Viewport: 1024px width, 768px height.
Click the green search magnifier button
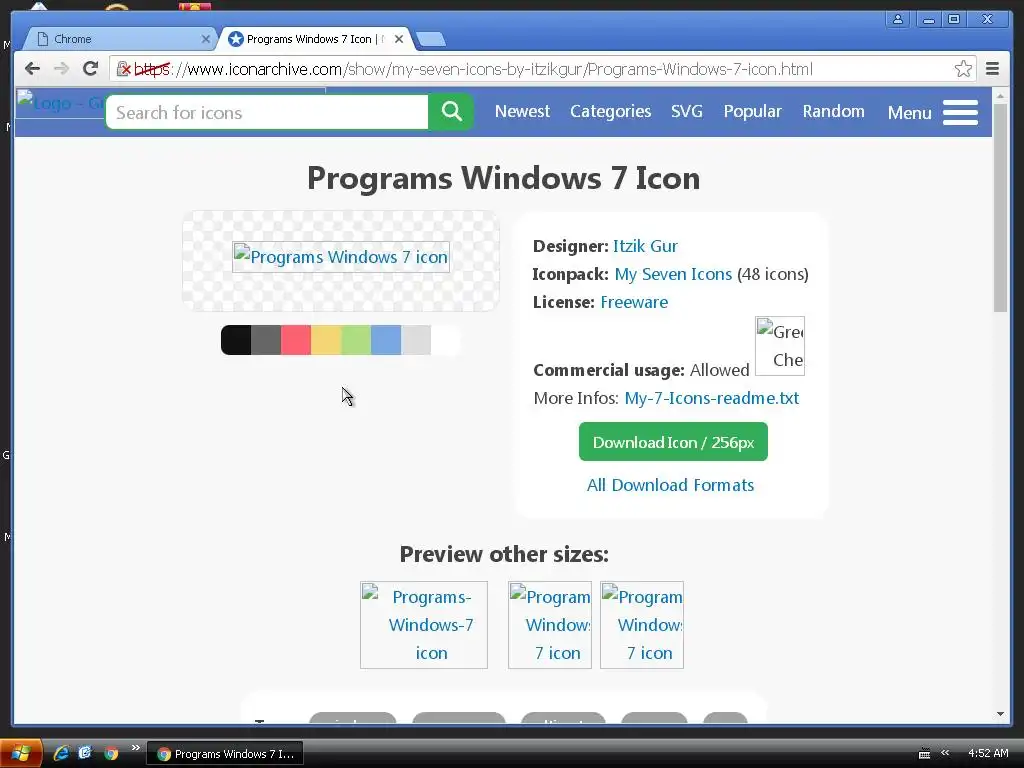pos(451,112)
